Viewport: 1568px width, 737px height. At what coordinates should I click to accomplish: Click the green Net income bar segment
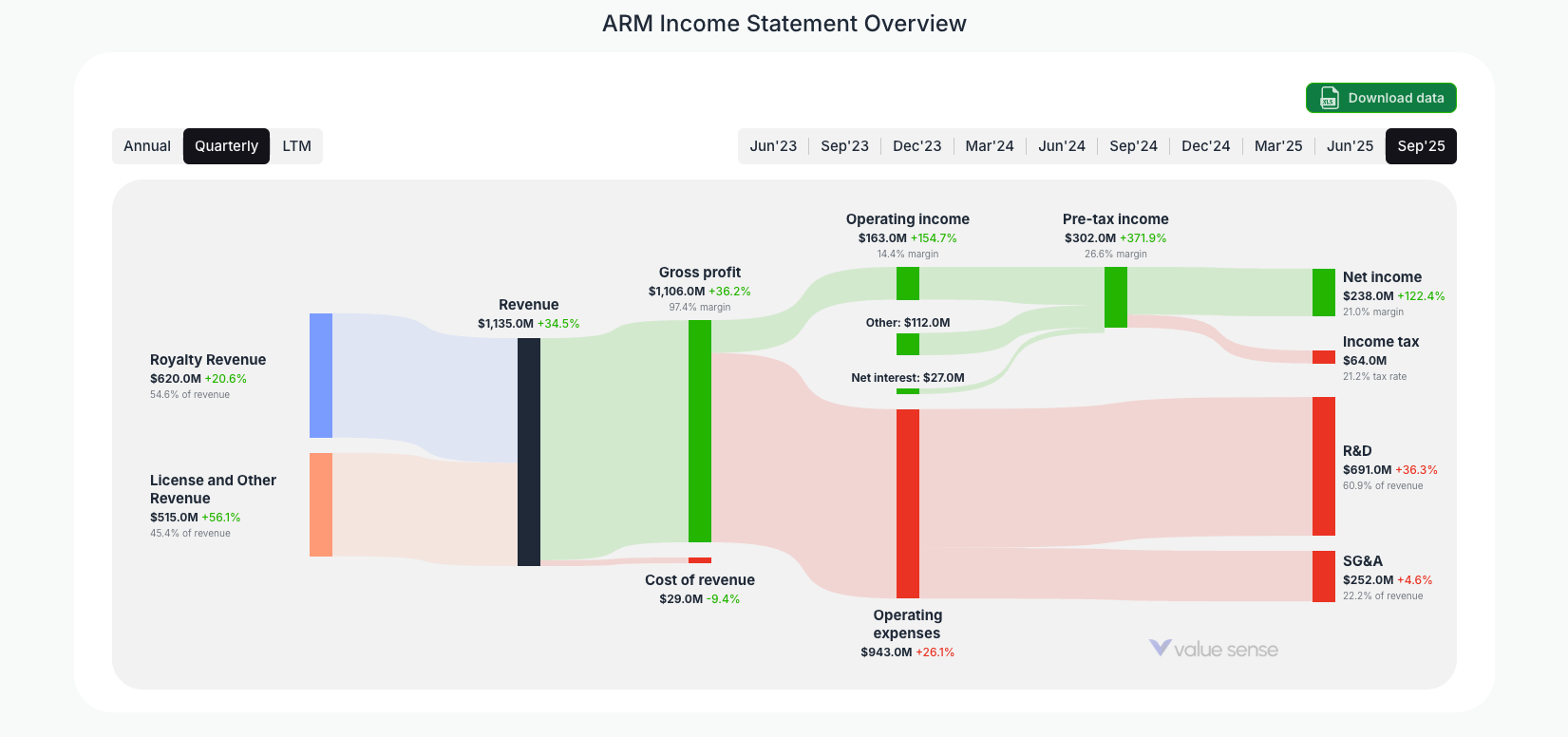click(1322, 291)
